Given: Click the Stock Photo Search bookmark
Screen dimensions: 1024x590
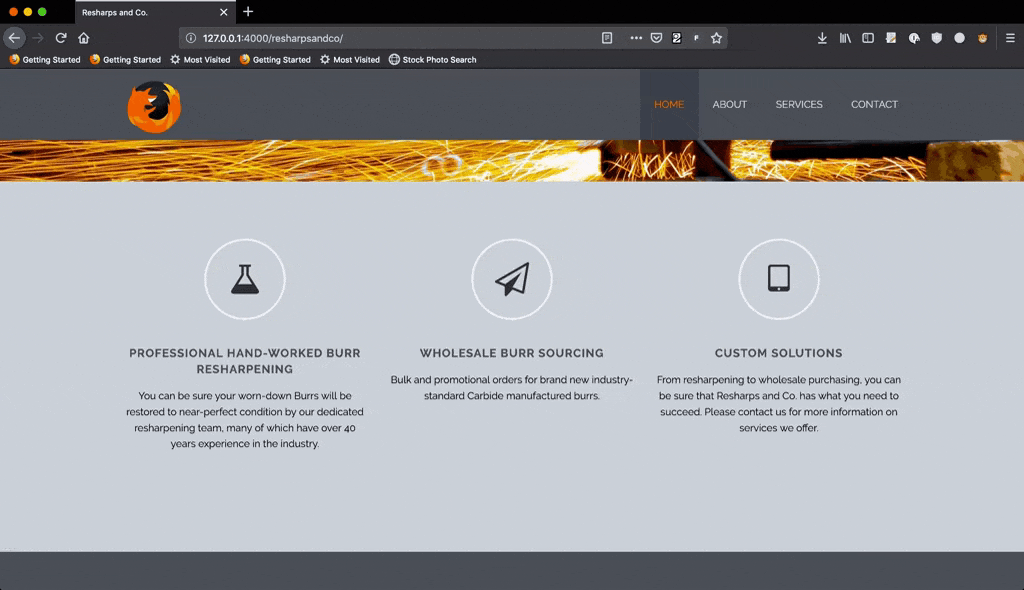Looking at the screenshot, I should point(432,60).
